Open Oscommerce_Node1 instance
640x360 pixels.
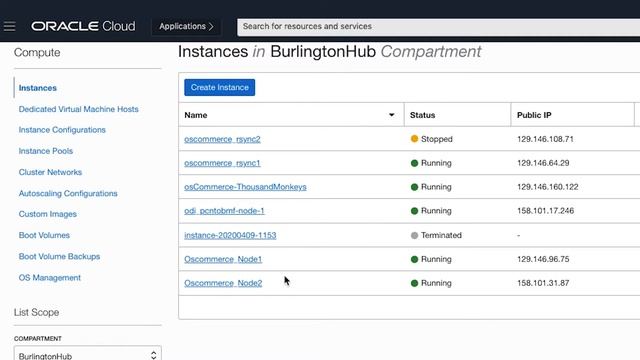[x=223, y=259]
